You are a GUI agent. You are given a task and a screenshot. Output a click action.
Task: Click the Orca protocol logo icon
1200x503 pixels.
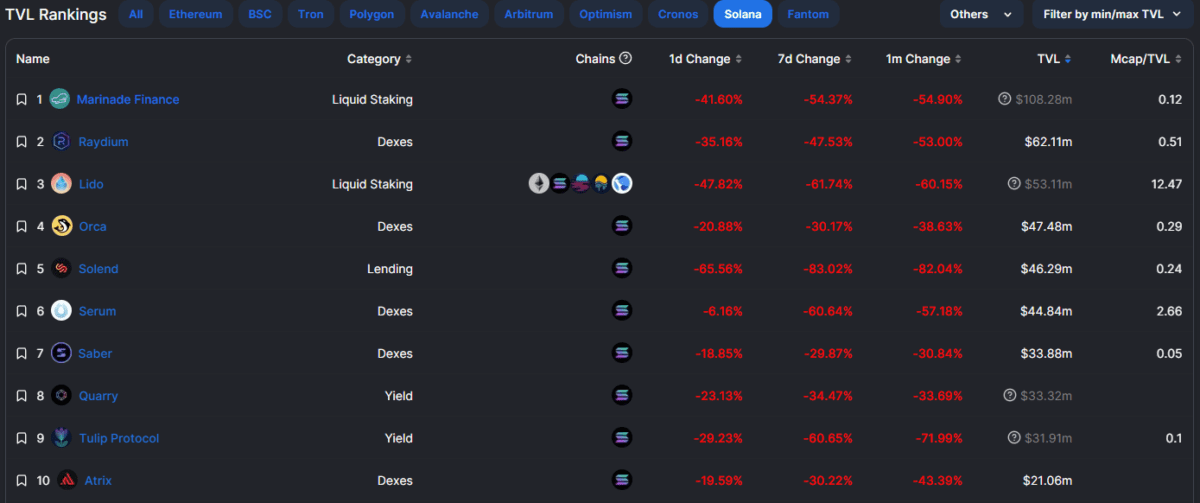coord(61,226)
